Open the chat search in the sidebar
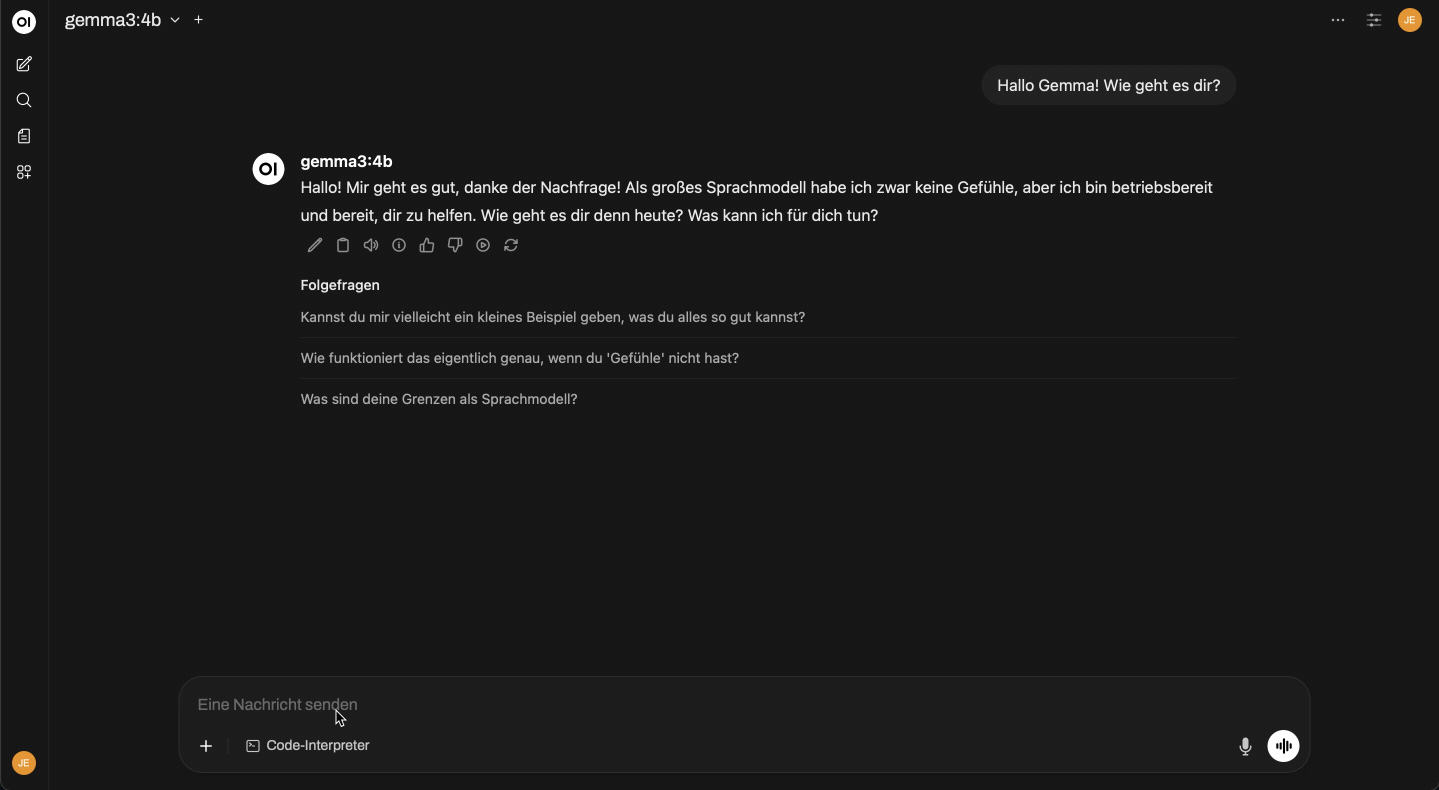 (x=24, y=100)
